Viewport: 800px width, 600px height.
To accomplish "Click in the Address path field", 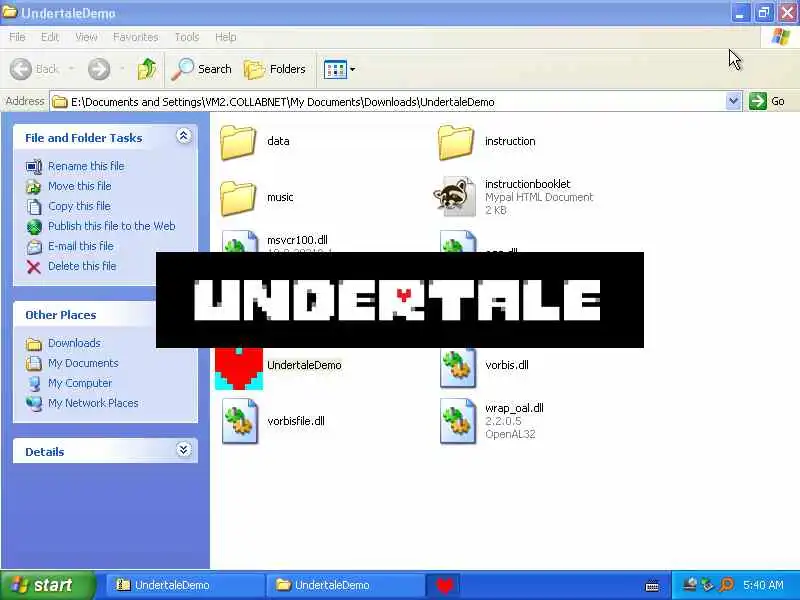I will (x=388, y=102).
